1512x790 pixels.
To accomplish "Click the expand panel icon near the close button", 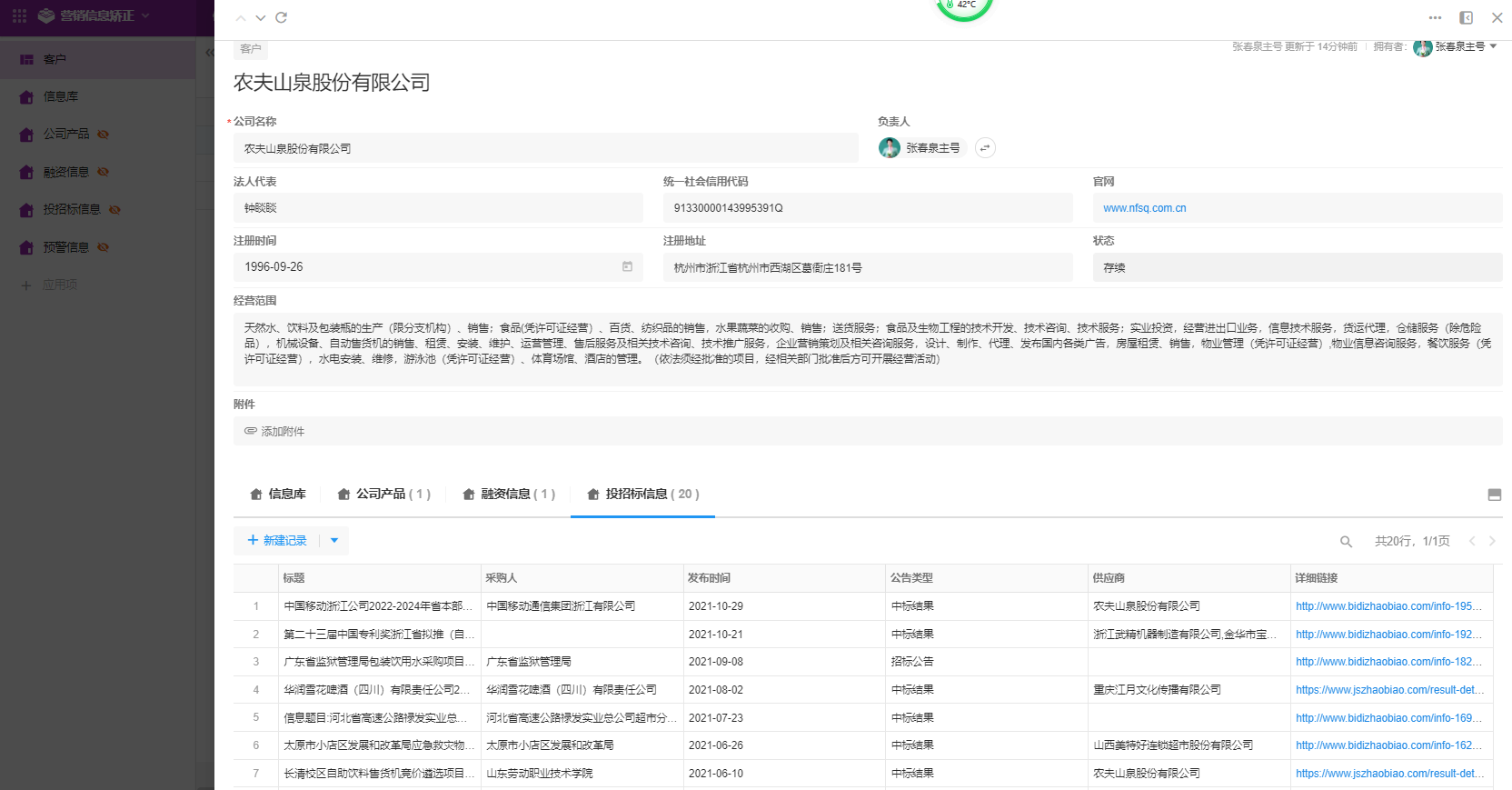I will tap(1466, 17).
